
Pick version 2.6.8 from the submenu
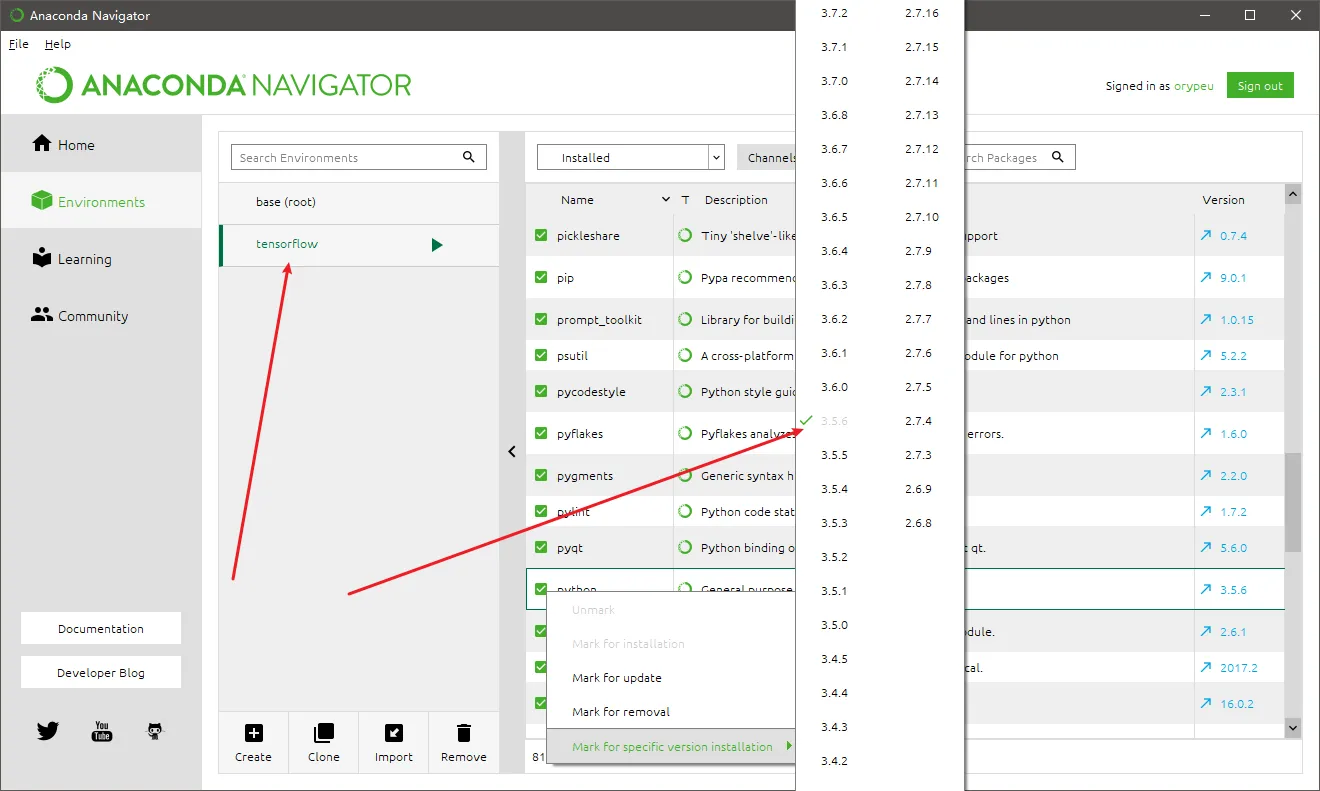(x=918, y=523)
